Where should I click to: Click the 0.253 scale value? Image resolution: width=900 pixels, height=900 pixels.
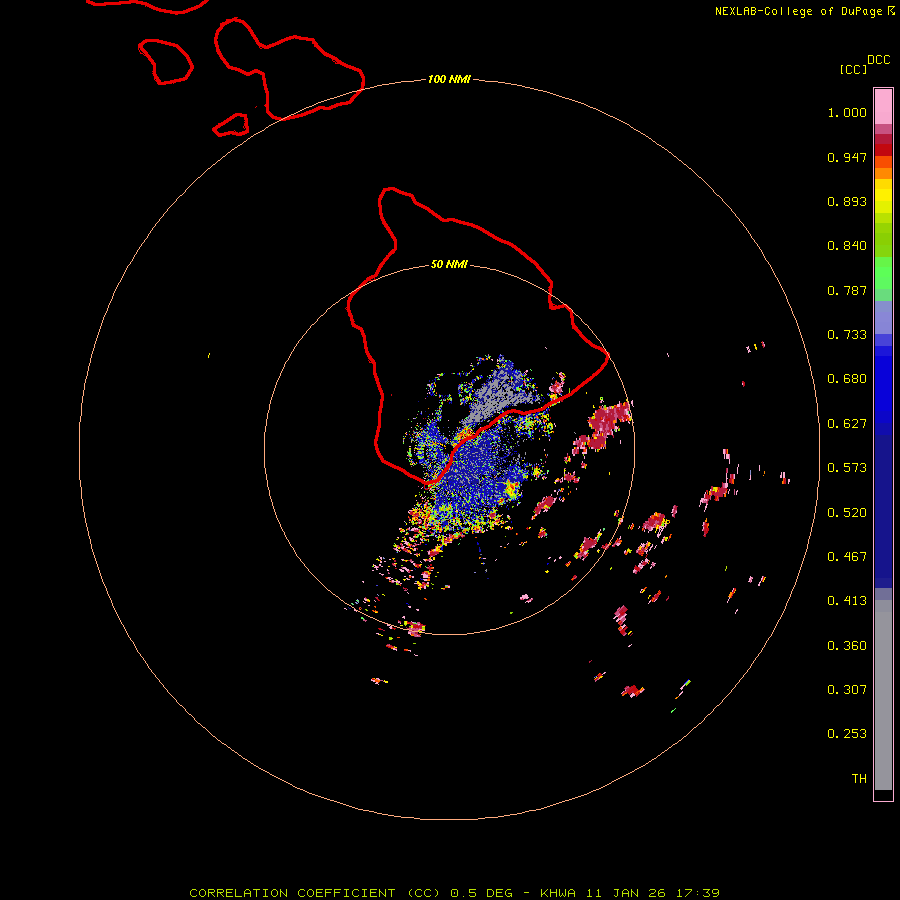(847, 734)
